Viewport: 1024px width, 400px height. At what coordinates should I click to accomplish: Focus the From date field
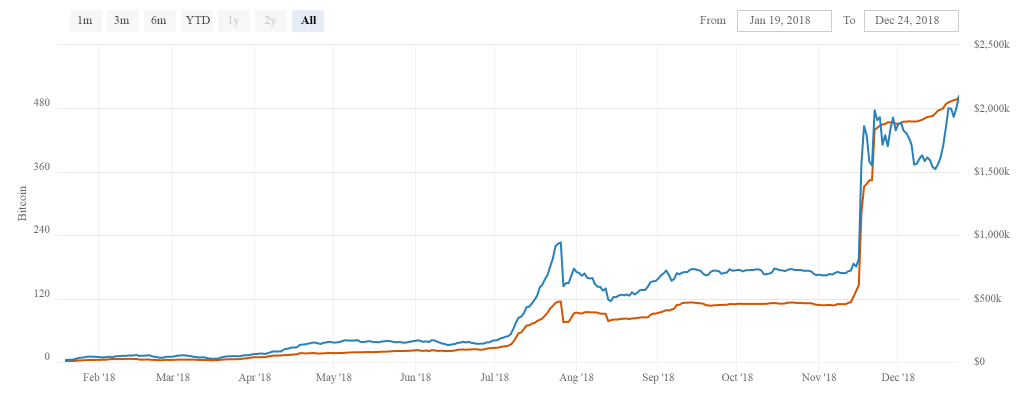784,21
